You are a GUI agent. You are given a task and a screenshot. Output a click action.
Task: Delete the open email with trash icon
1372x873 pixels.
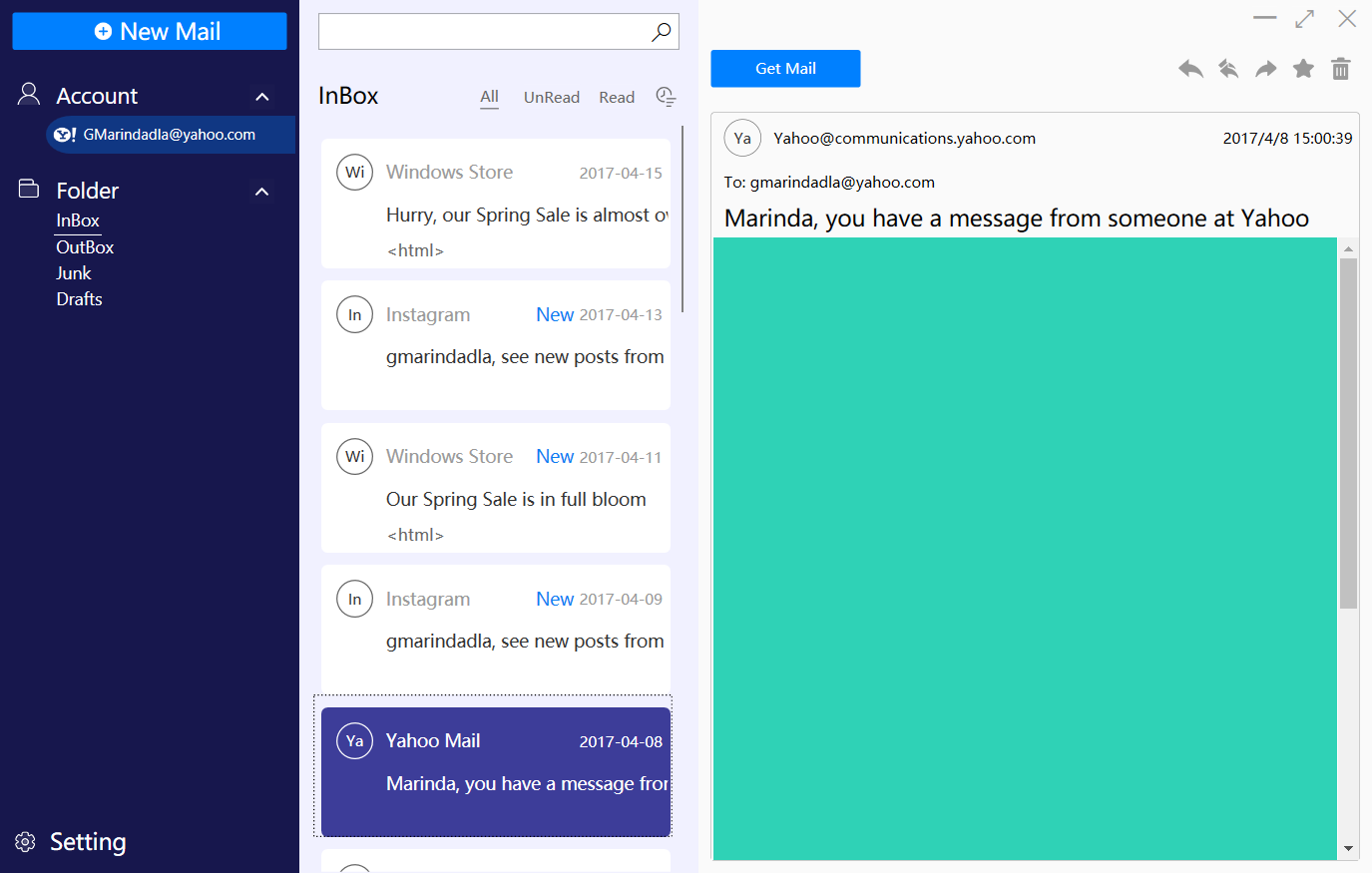click(x=1341, y=68)
